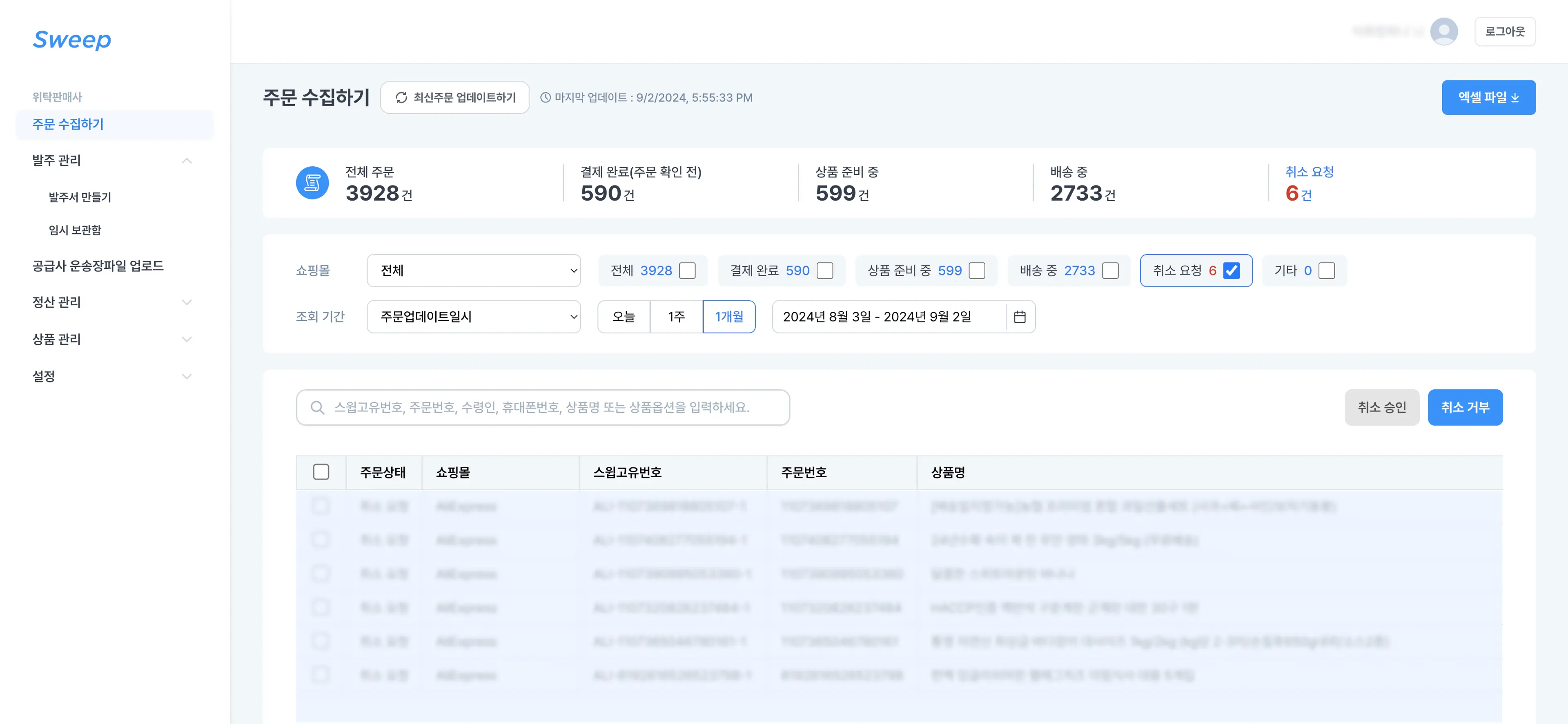Open 발주서 만들기 submenu item
This screenshot has width=1568, height=724.
[x=80, y=197]
